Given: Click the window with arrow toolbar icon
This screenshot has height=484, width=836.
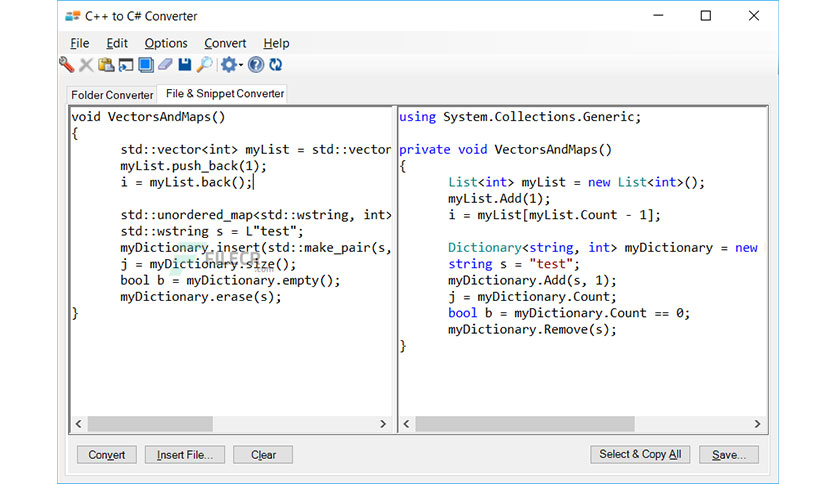Looking at the screenshot, I should coord(126,65).
